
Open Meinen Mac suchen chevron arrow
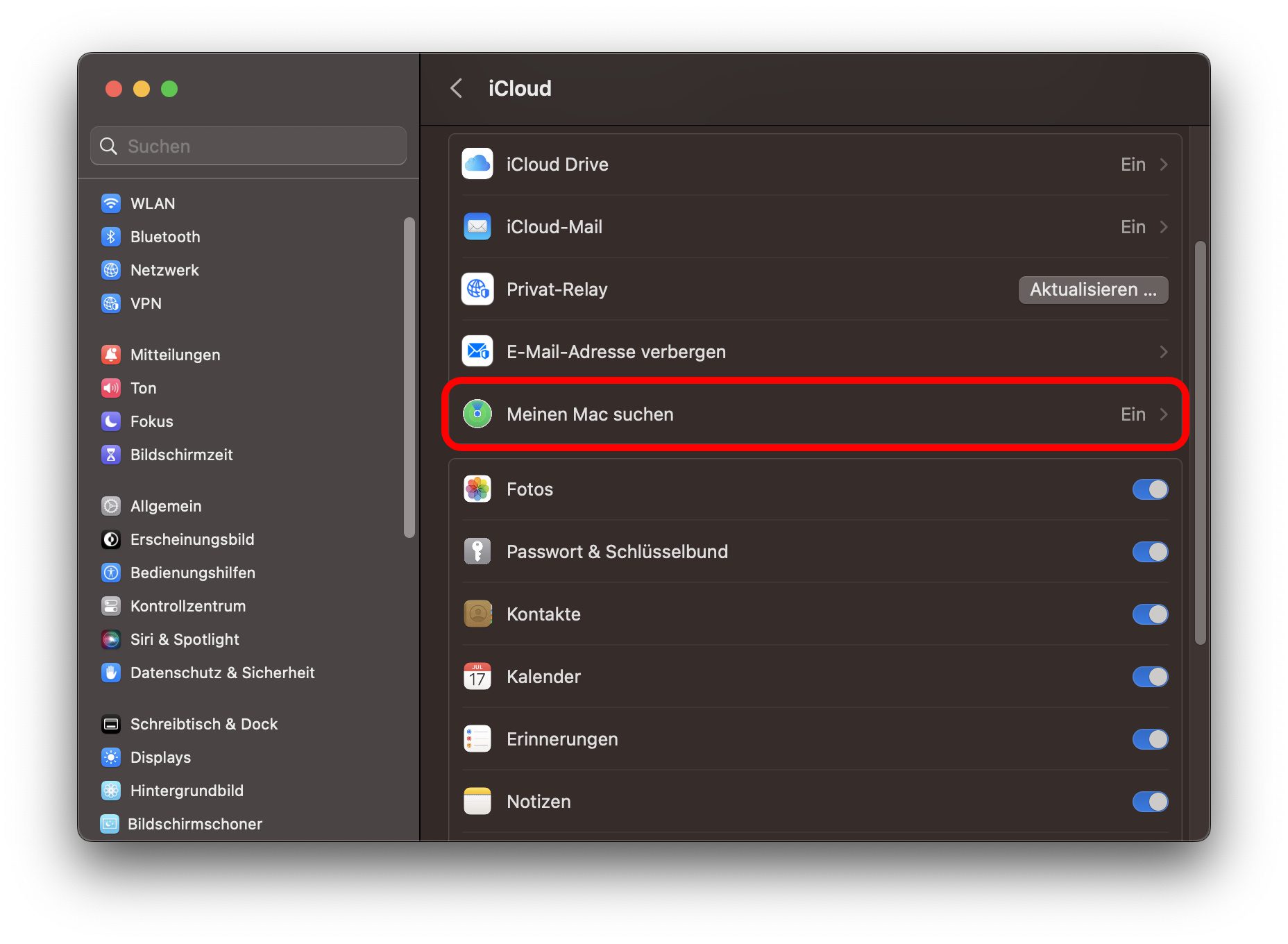coord(1164,414)
